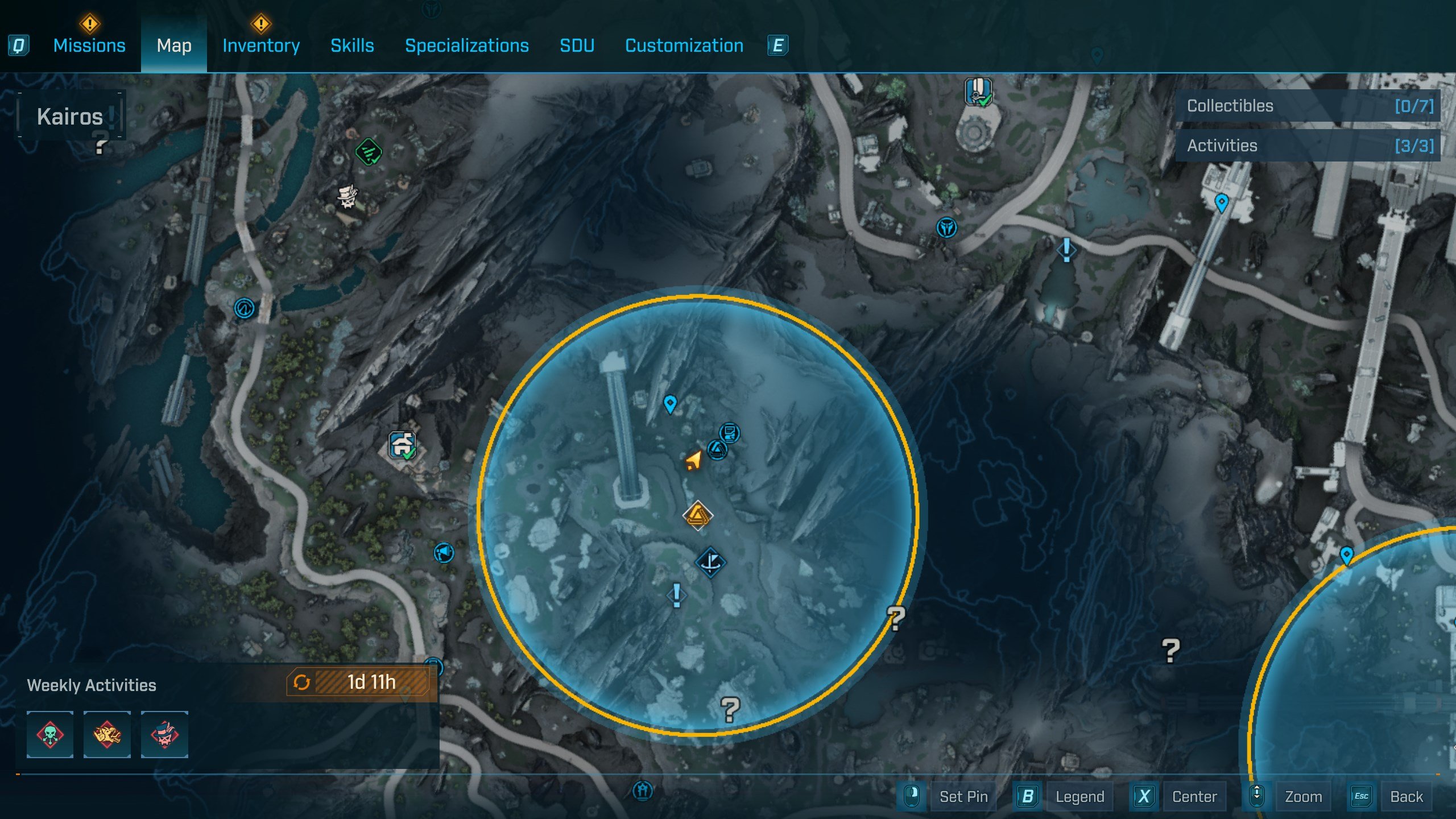Switch to the Inventory tab
1456x819 pixels.
[x=261, y=45]
